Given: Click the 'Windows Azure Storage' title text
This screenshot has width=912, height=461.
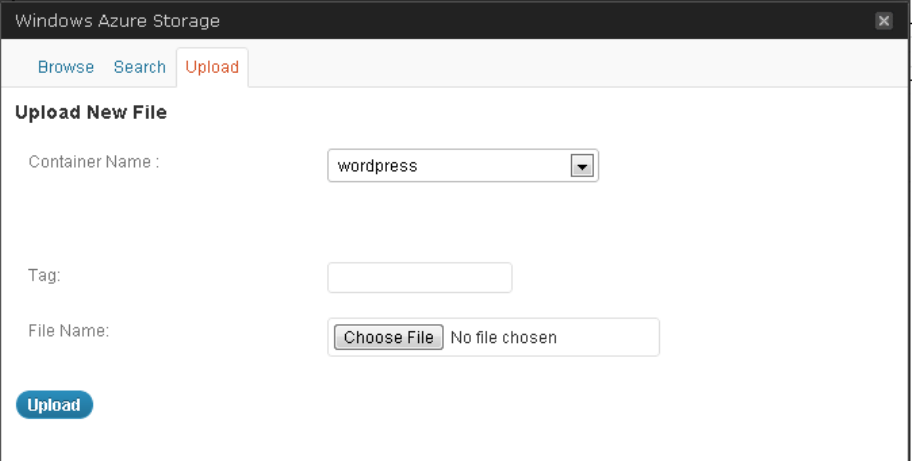Looking at the screenshot, I should pos(117,21).
